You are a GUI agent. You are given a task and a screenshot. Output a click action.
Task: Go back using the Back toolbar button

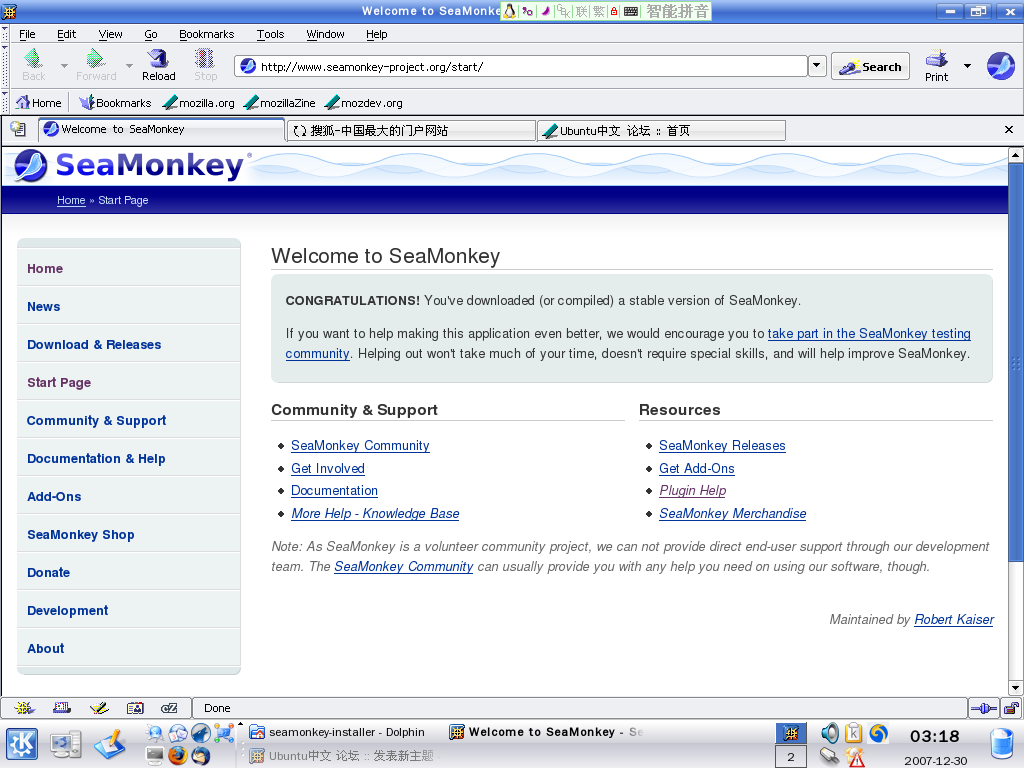click(x=33, y=65)
